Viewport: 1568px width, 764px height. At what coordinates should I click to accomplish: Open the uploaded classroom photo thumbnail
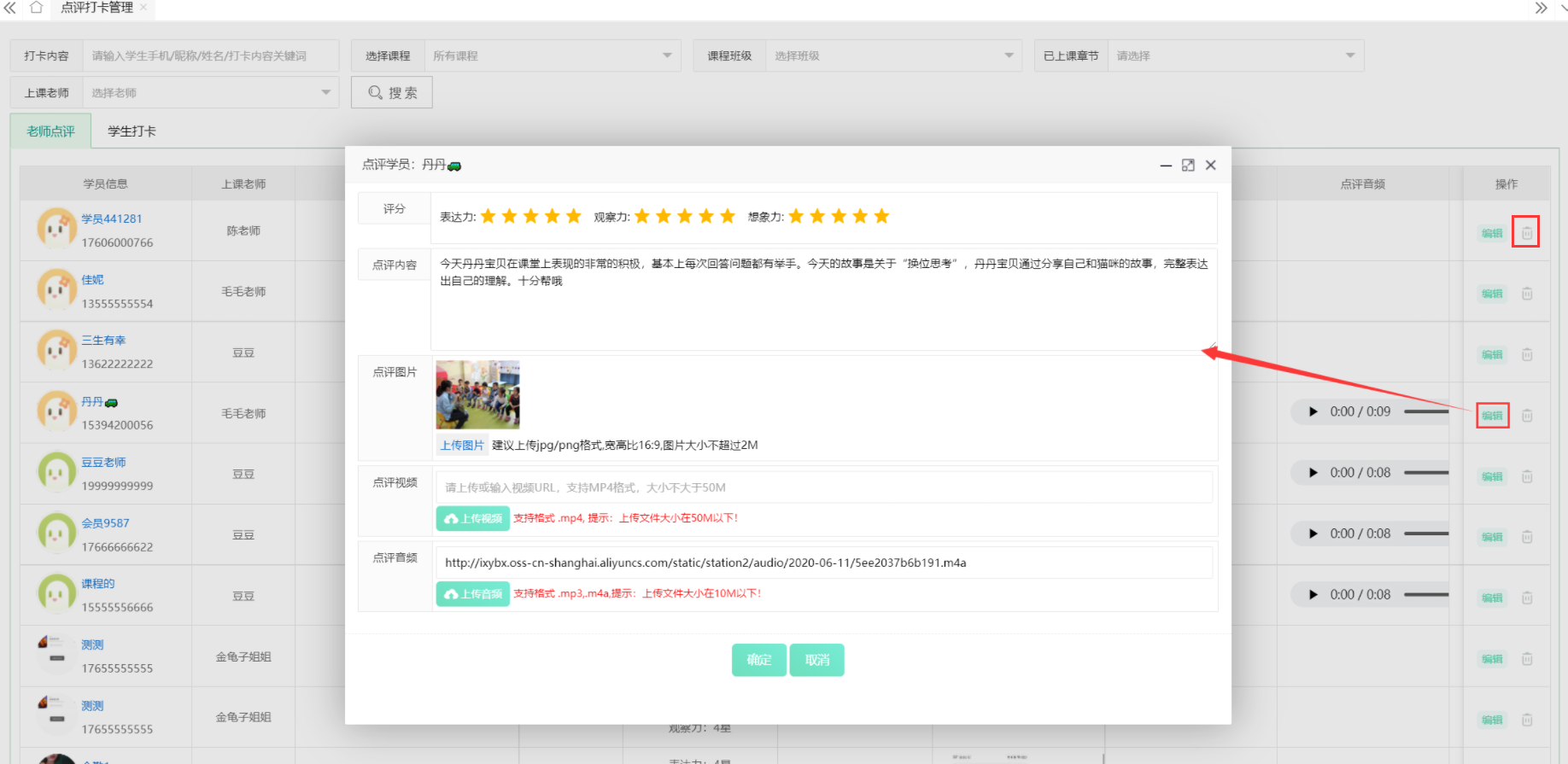click(x=477, y=394)
